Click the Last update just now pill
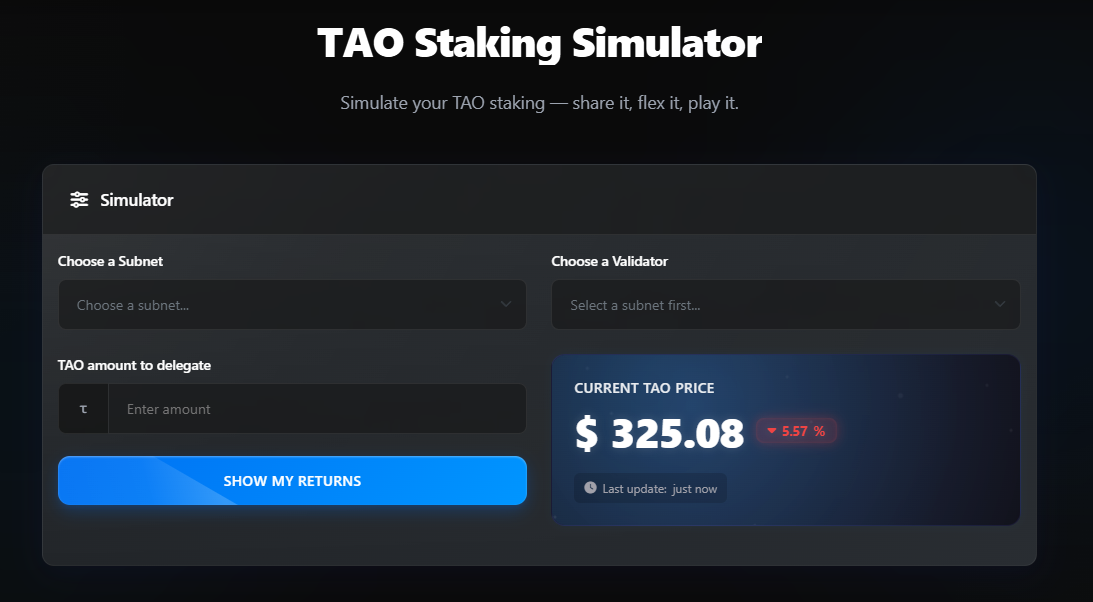This screenshot has height=602, width=1093. (x=650, y=488)
